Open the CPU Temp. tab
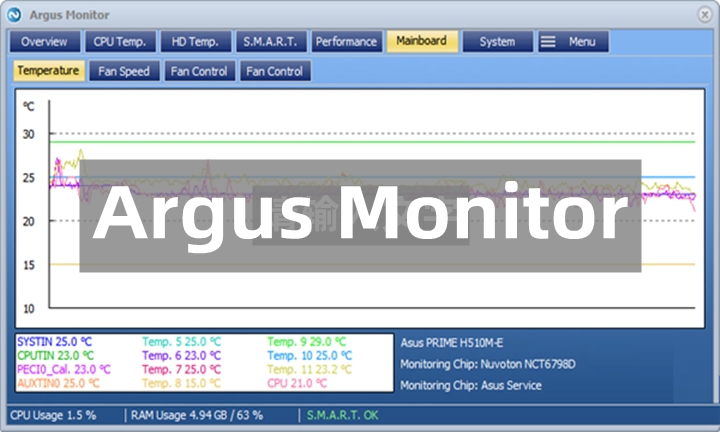Viewport: 720px width, 432px height. click(x=120, y=42)
